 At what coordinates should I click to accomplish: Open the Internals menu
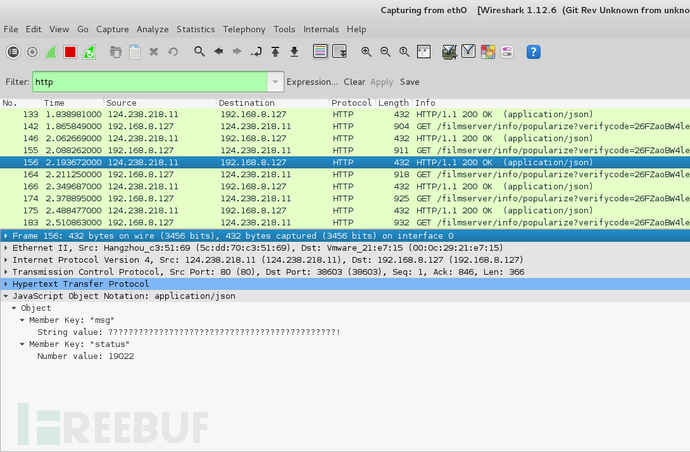tap(321, 29)
